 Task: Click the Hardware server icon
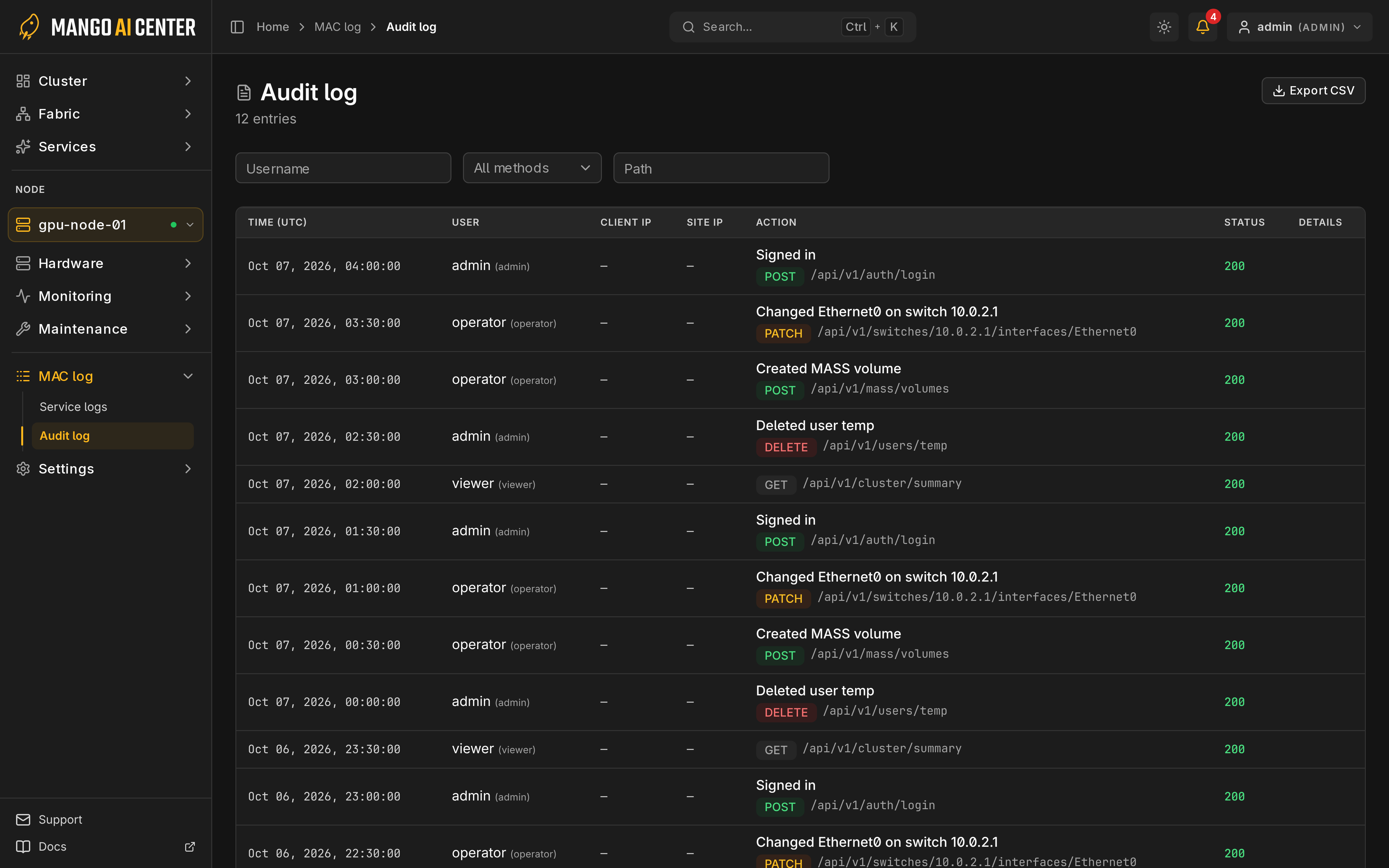[23, 264]
